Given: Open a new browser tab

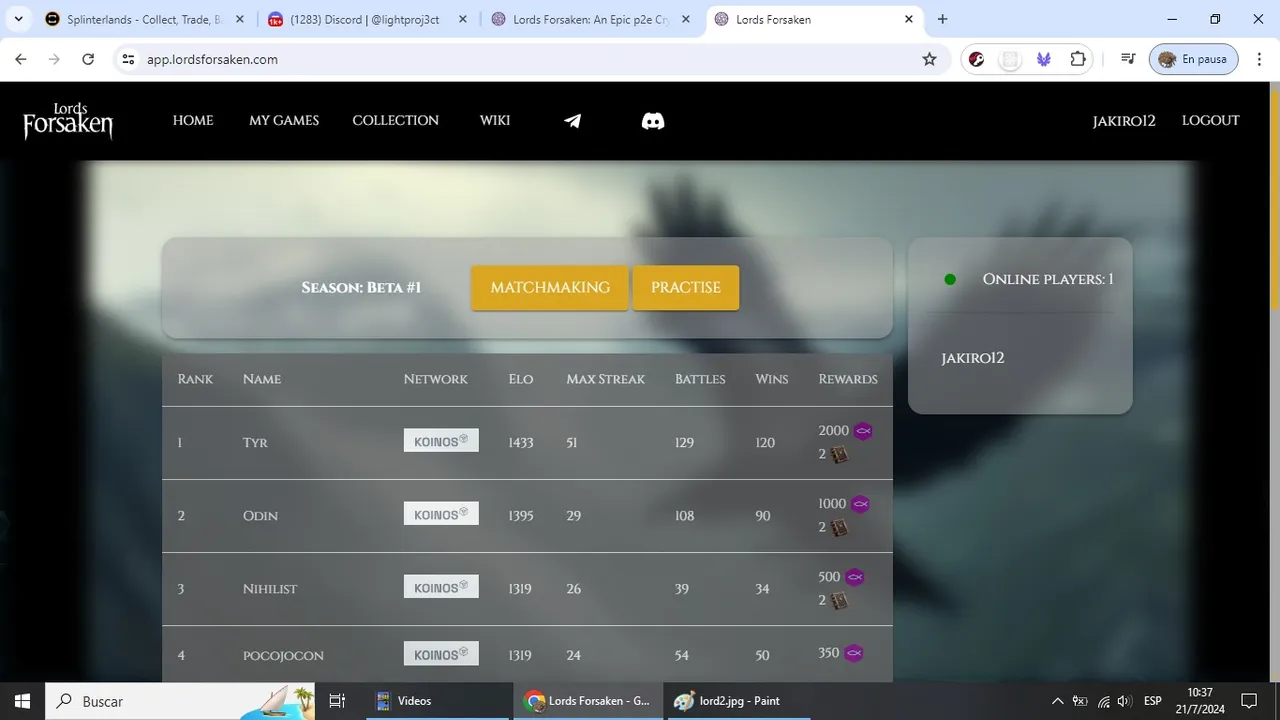Looking at the screenshot, I should (942, 19).
